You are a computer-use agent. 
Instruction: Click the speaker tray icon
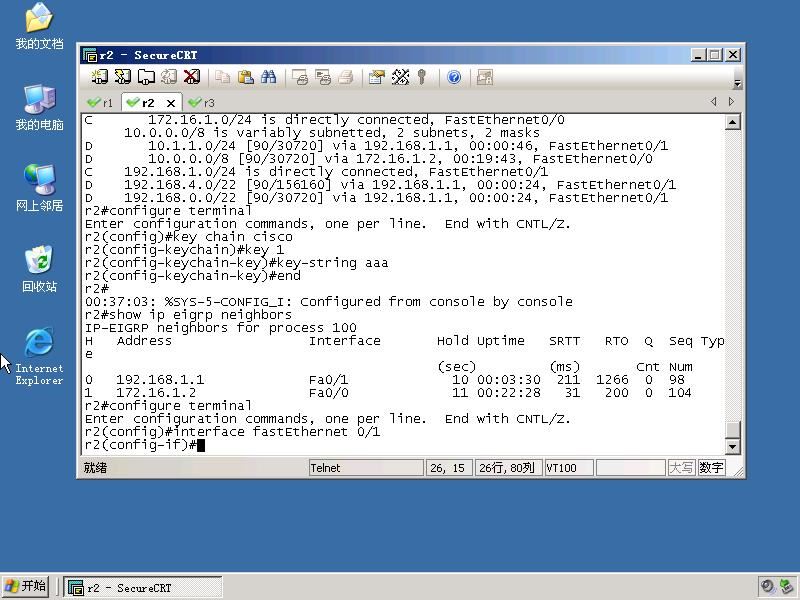point(767,586)
